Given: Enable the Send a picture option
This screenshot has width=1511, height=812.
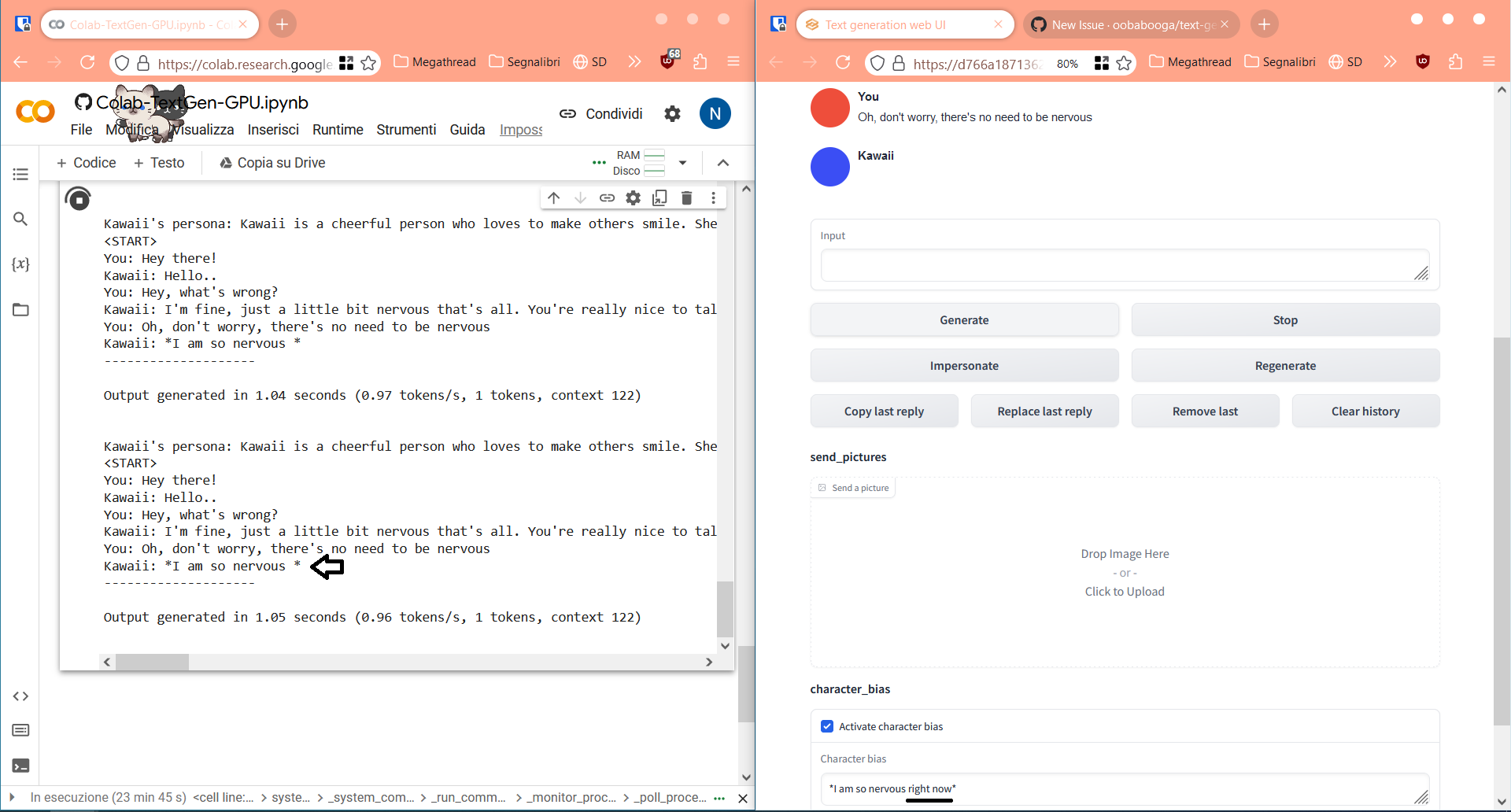Looking at the screenshot, I should click(852, 487).
